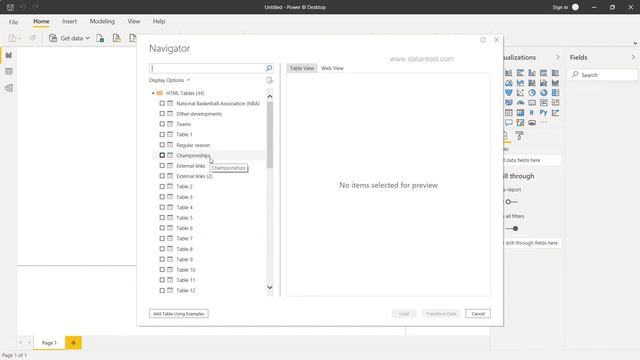Collapse the Visualizations pane chevron
The width and height of the screenshot is (640, 360).
(558, 58)
